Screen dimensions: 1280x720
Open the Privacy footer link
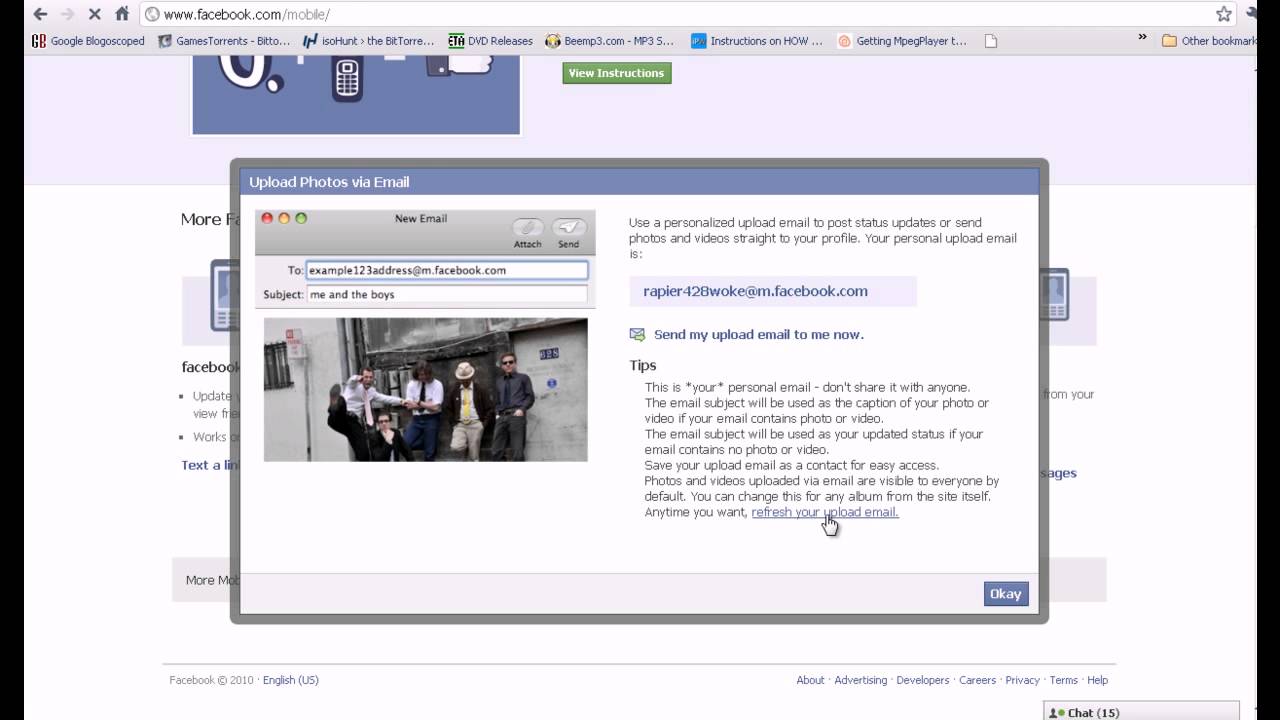click(1022, 680)
